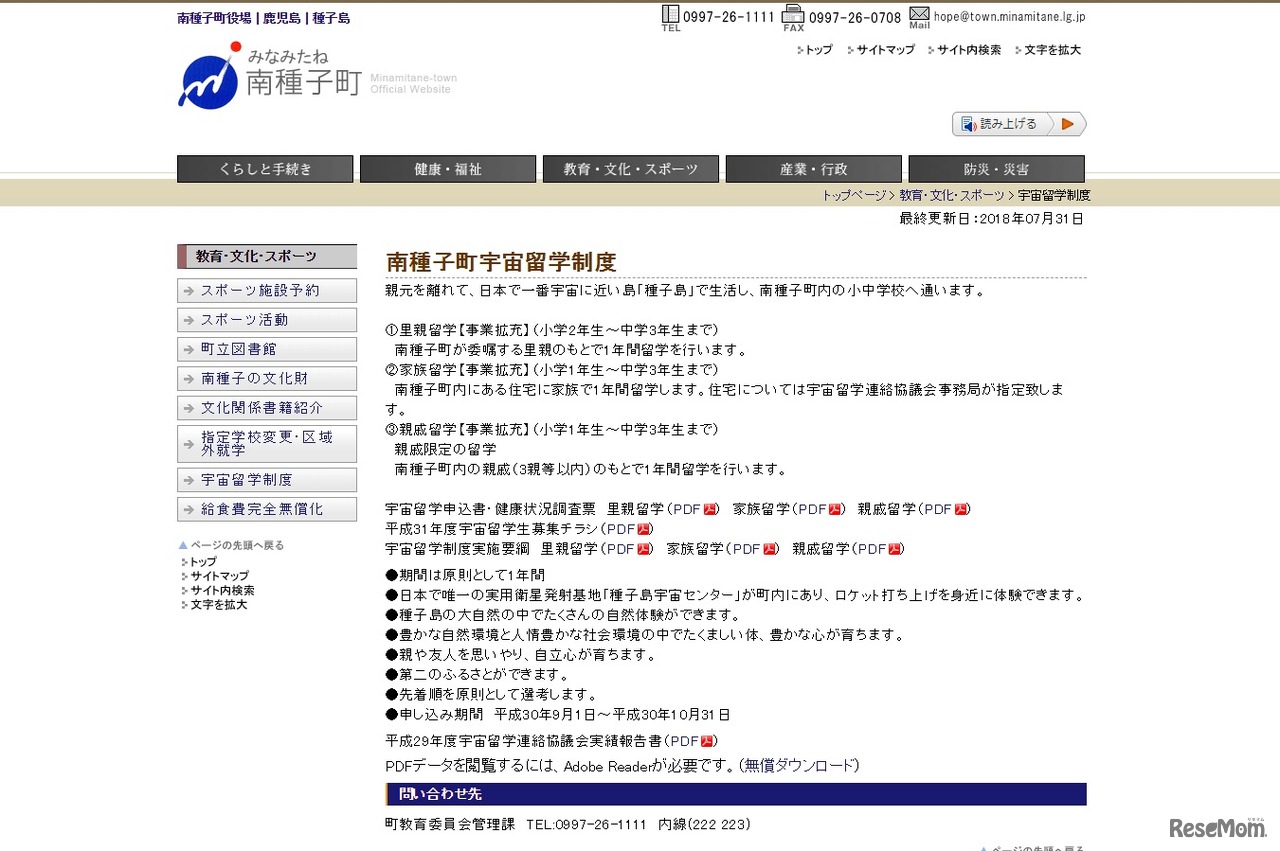Image resolution: width=1280 pixels, height=851 pixels.
Task: Select the 教育・文化・スポーツ navigation tab
Action: [x=630, y=168]
